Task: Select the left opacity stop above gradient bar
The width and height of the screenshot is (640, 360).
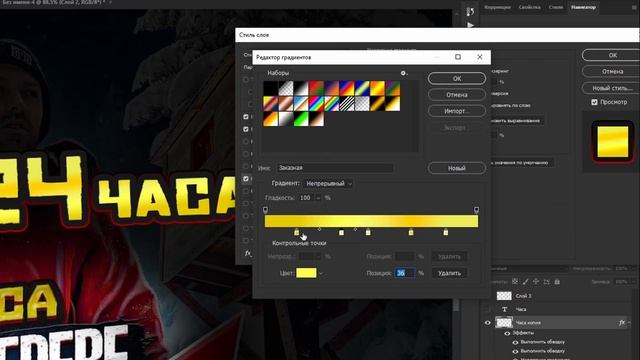Action: click(266, 210)
